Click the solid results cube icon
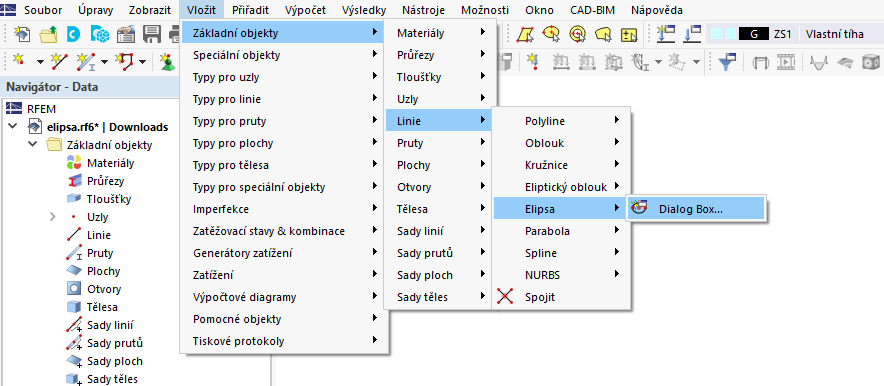The width and height of the screenshot is (884, 386). pyautogui.click(x=871, y=61)
